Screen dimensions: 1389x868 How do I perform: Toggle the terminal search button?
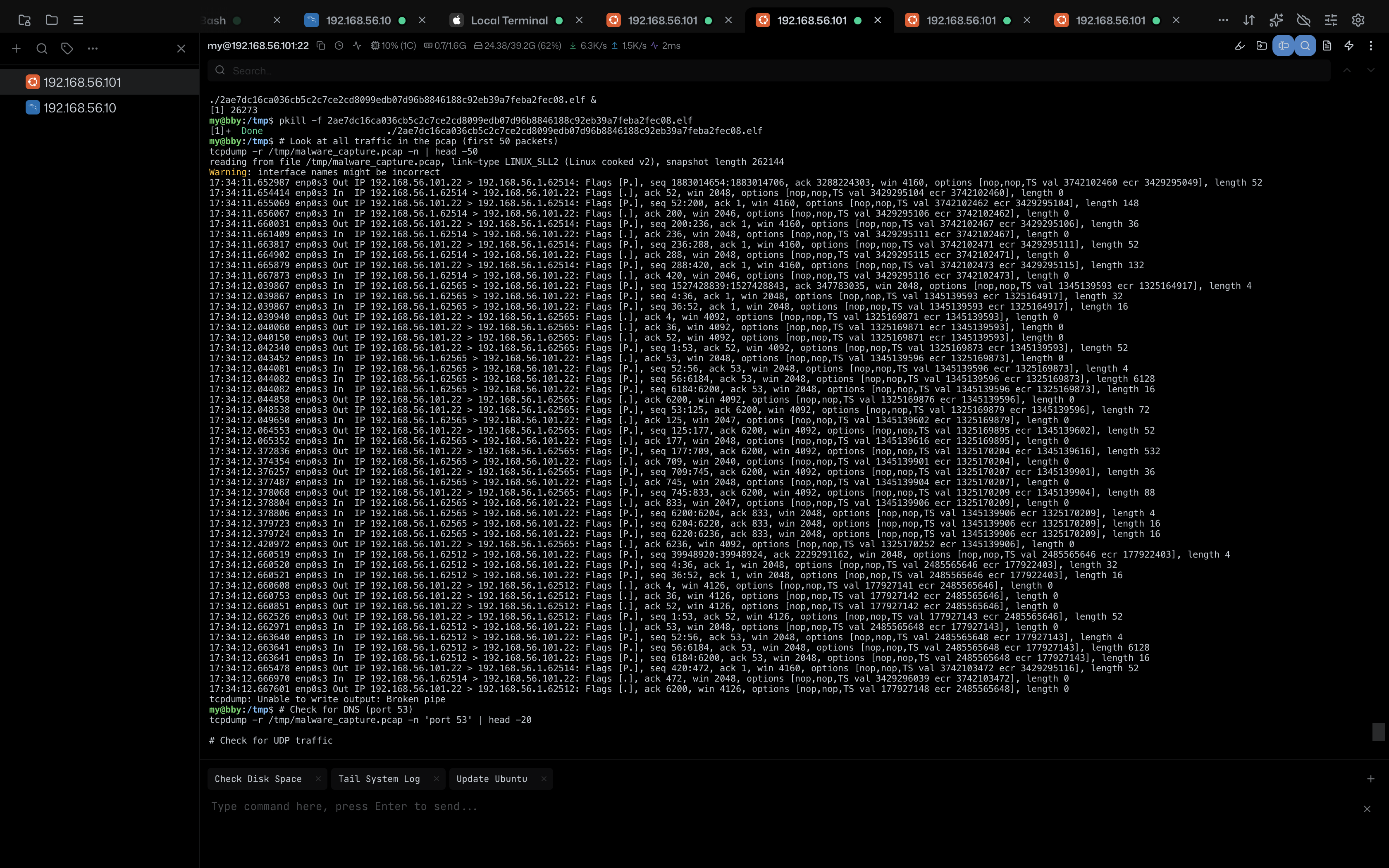1305,45
